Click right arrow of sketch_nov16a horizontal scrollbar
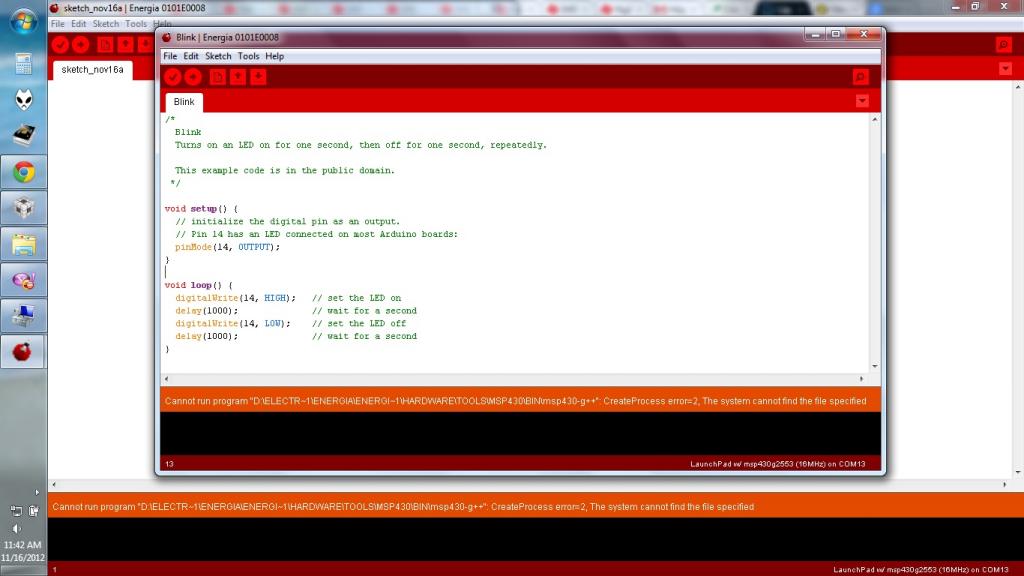This screenshot has width=1024, height=576. [1004, 485]
